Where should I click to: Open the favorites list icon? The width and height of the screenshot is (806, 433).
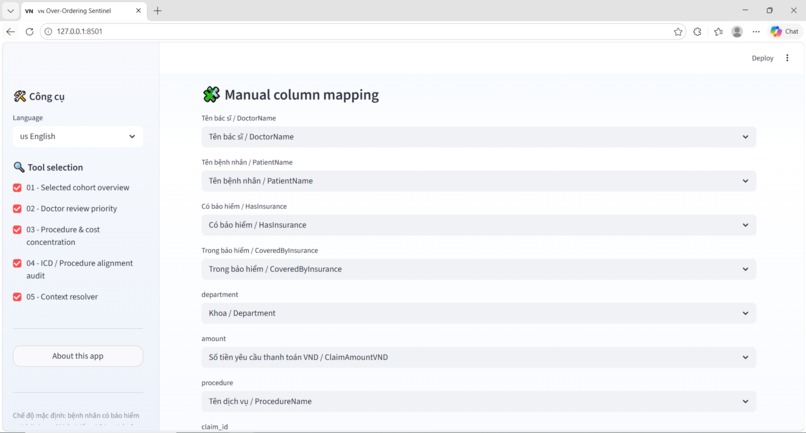[718, 31]
